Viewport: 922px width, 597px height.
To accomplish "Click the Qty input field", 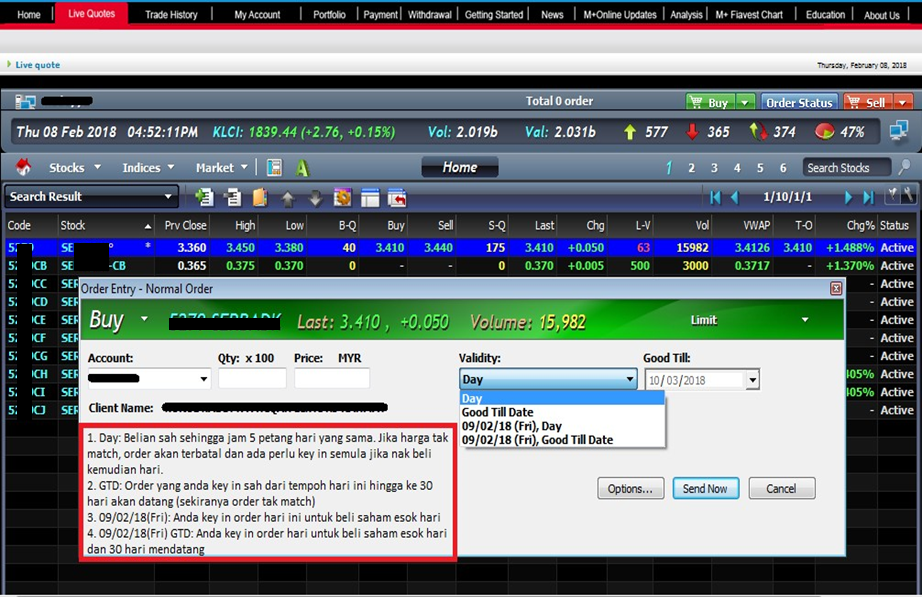I will click(252, 379).
